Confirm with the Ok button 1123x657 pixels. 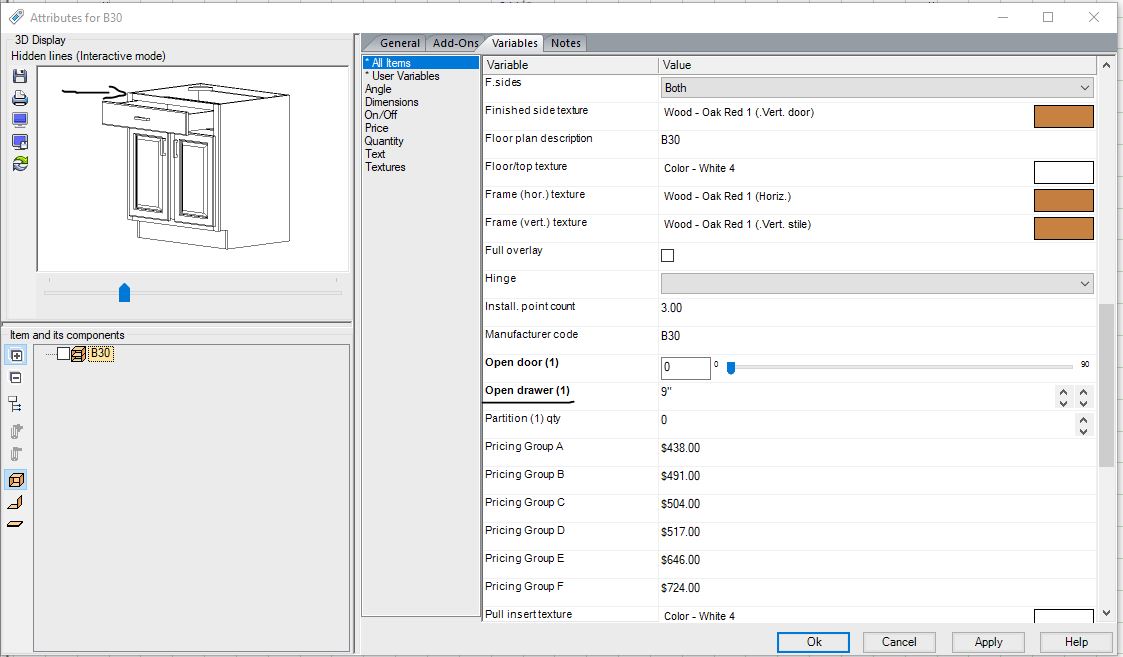[814, 642]
